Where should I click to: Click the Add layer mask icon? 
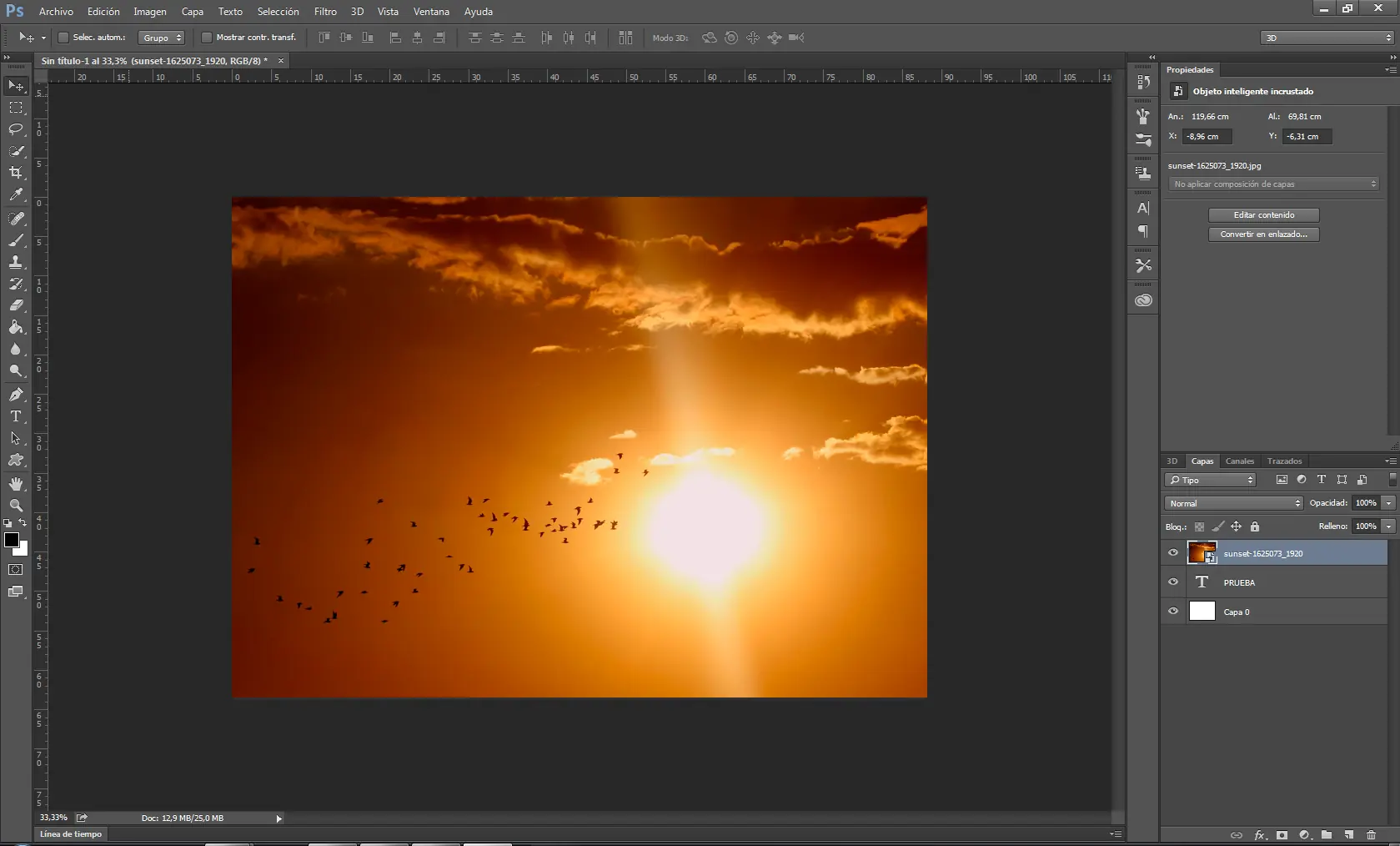(1282, 835)
